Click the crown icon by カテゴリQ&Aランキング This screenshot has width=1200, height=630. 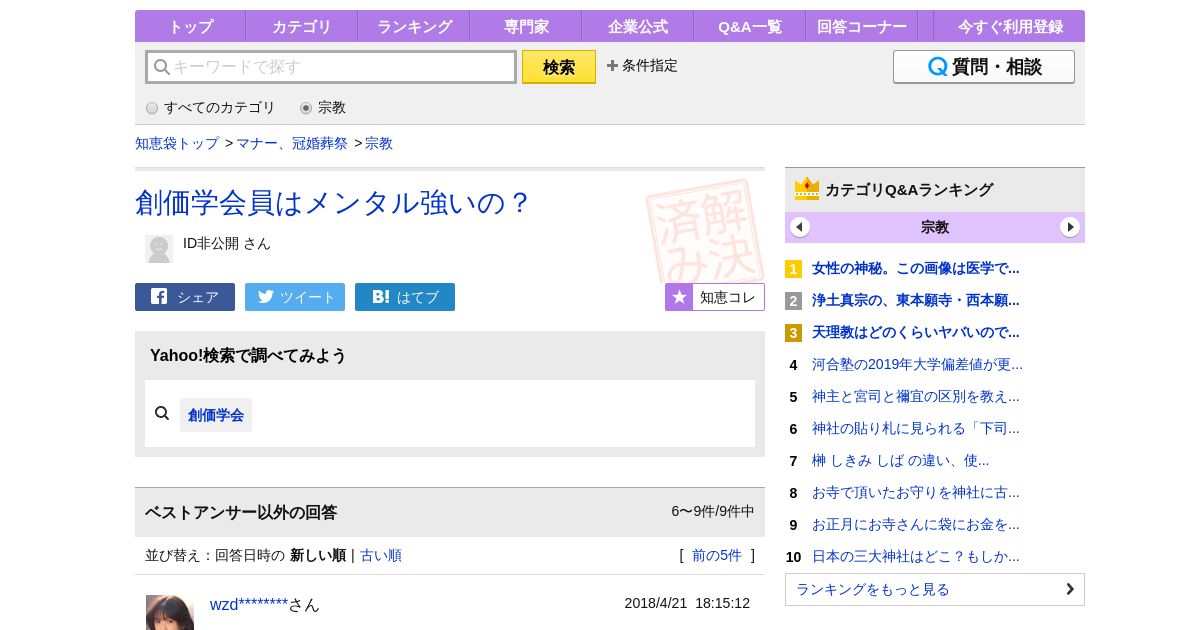pyautogui.click(x=807, y=189)
